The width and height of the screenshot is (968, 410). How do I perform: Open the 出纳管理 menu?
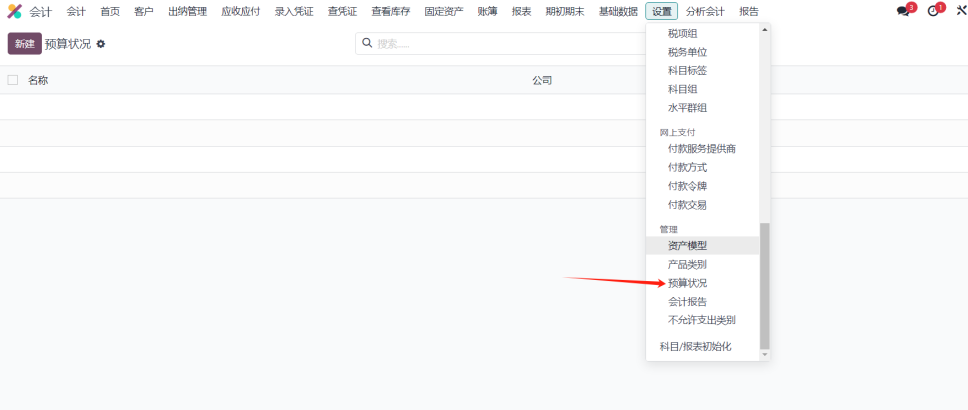(188, 11)
